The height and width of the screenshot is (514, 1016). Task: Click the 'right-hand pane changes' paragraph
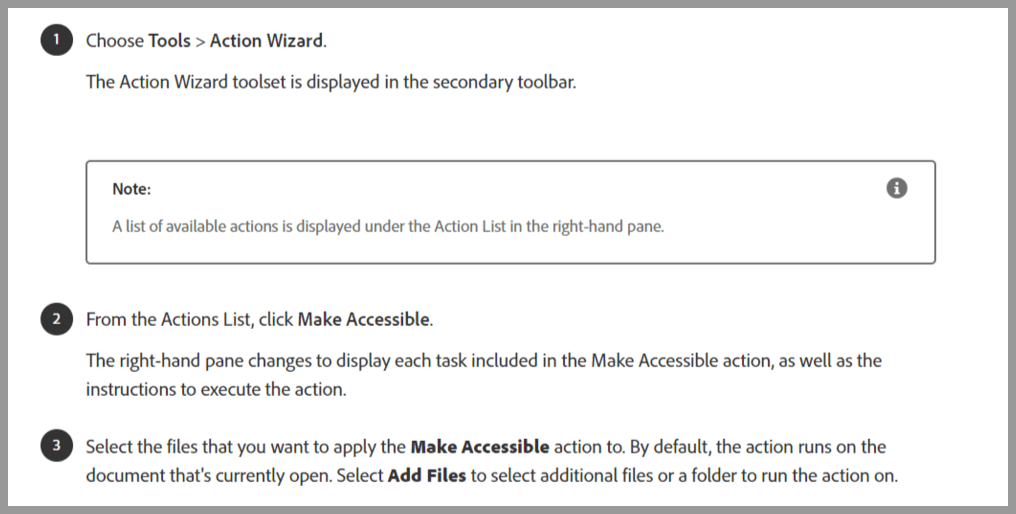(484, 375)
